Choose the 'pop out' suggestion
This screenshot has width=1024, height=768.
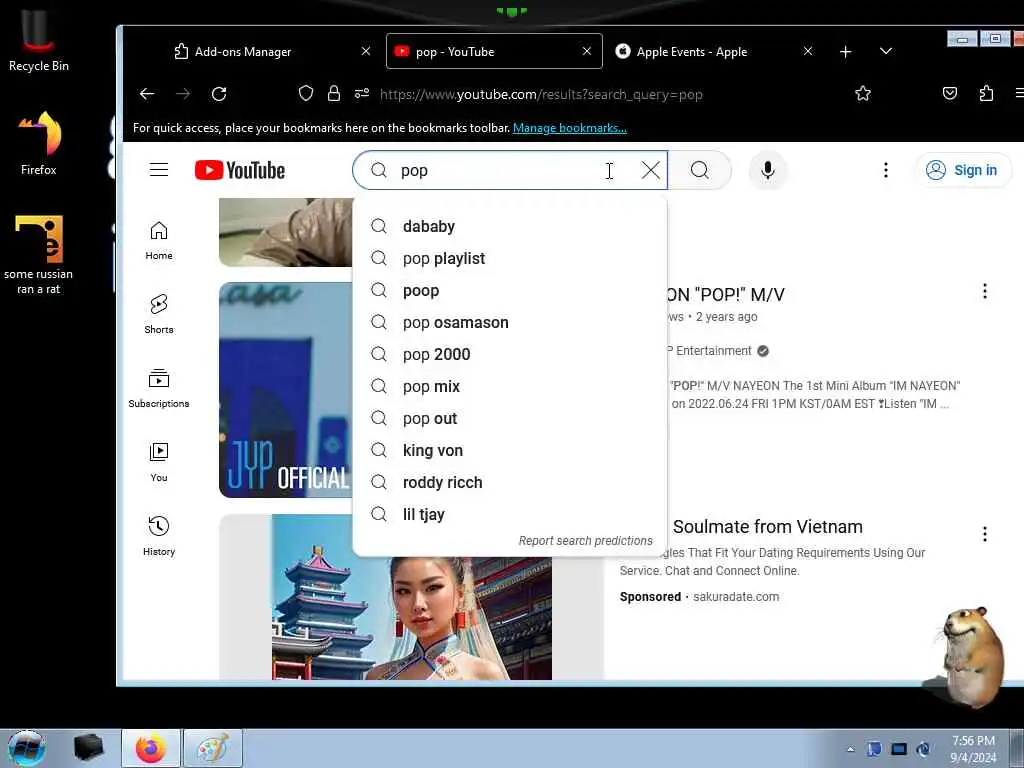(509, 419)
